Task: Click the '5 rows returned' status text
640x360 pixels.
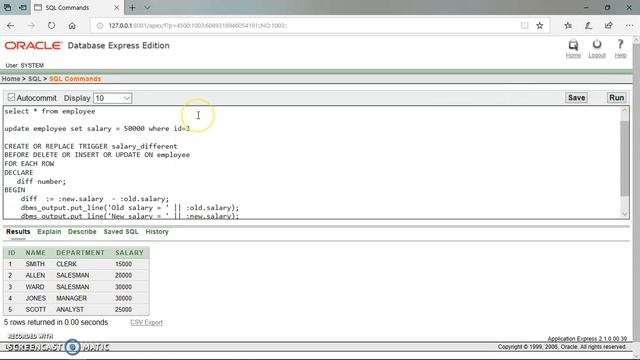Action: click(56, 322)
